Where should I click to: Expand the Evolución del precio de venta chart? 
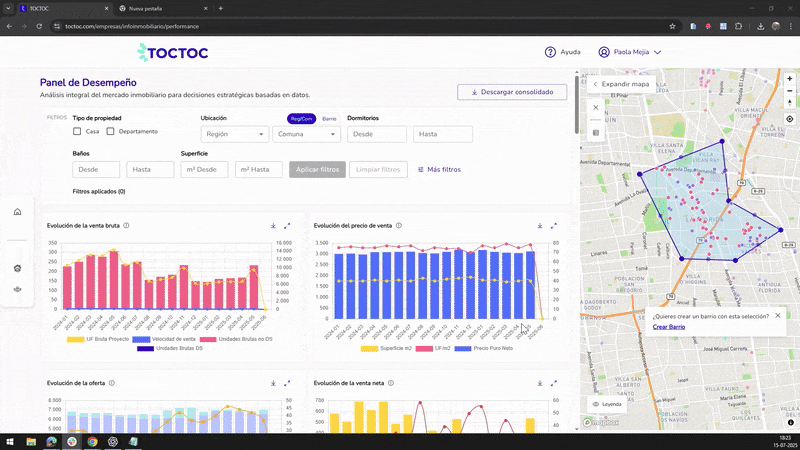[x=554, y=226]
